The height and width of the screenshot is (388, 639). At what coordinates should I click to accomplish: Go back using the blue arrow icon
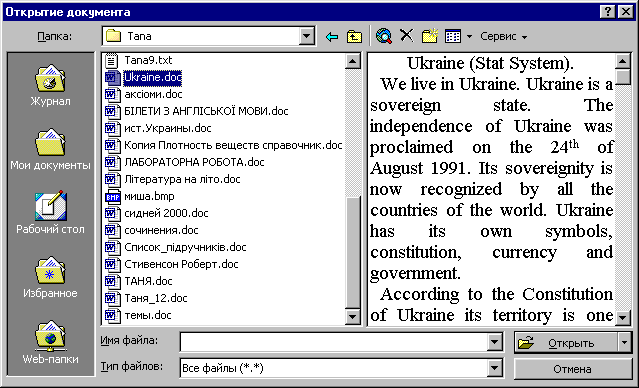(332, 37)
